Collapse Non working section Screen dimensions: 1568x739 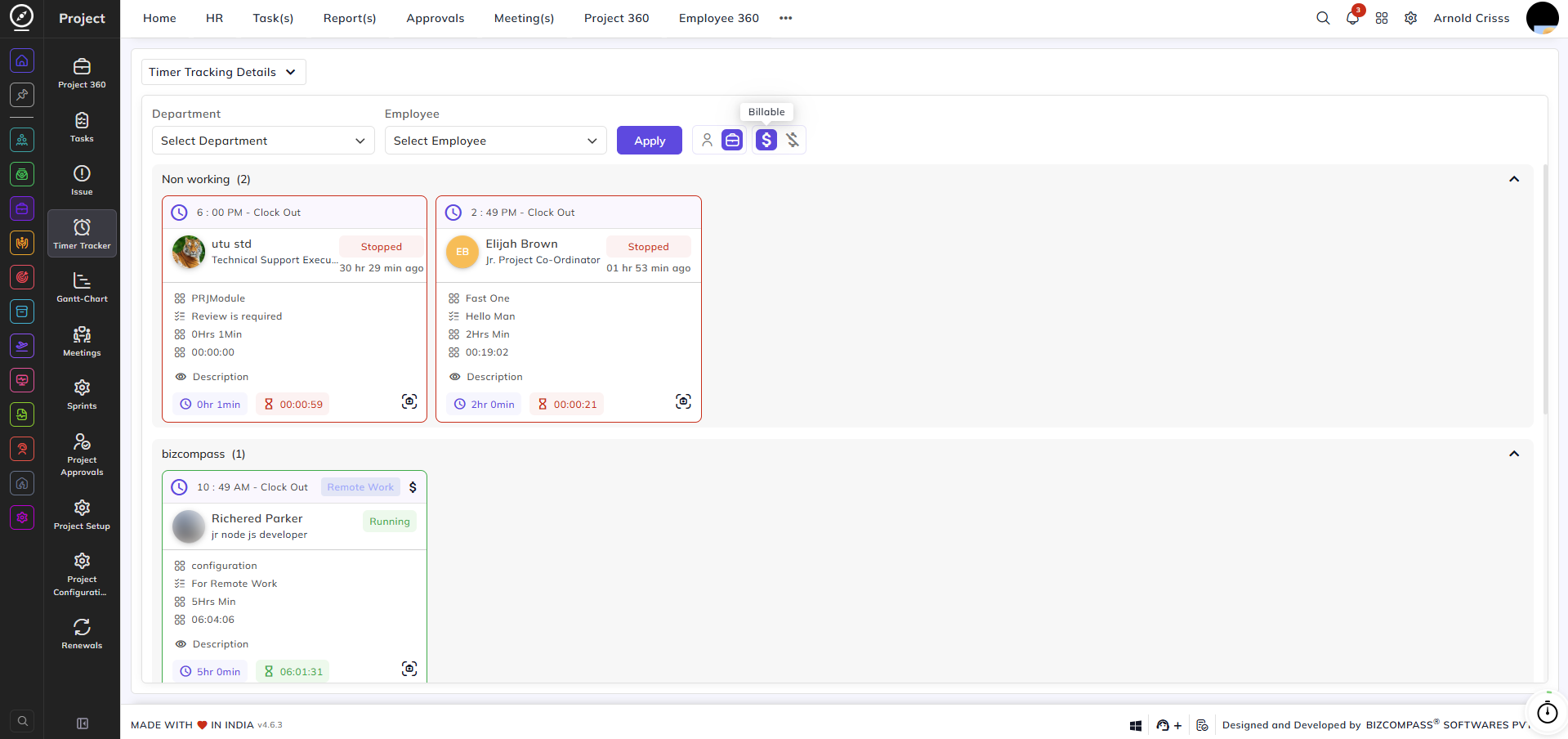(x=1514, y=179)
